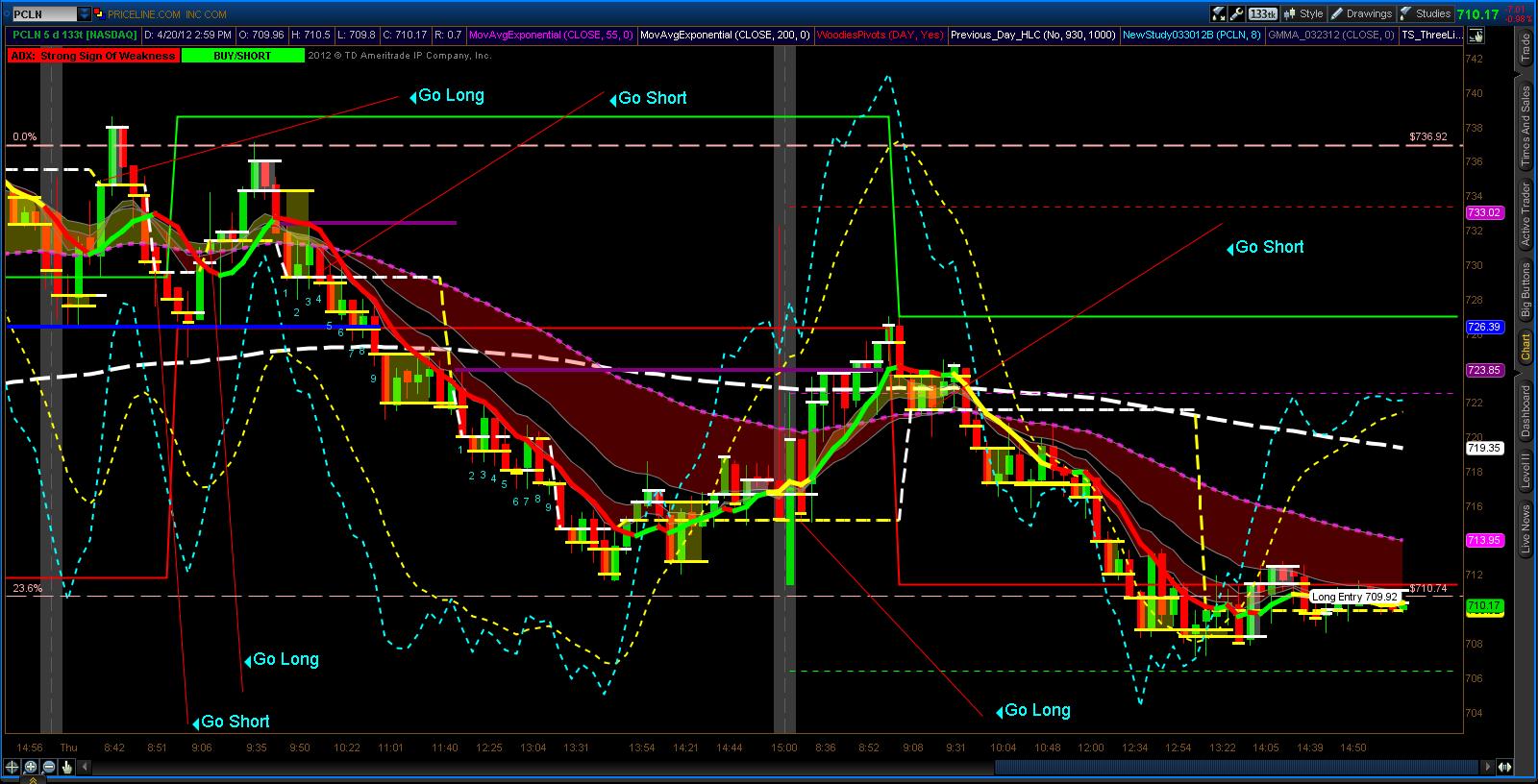The image size is (1538, 784).
Task: Click the 710.17 current price bubble
Action: click(1483, 606)
